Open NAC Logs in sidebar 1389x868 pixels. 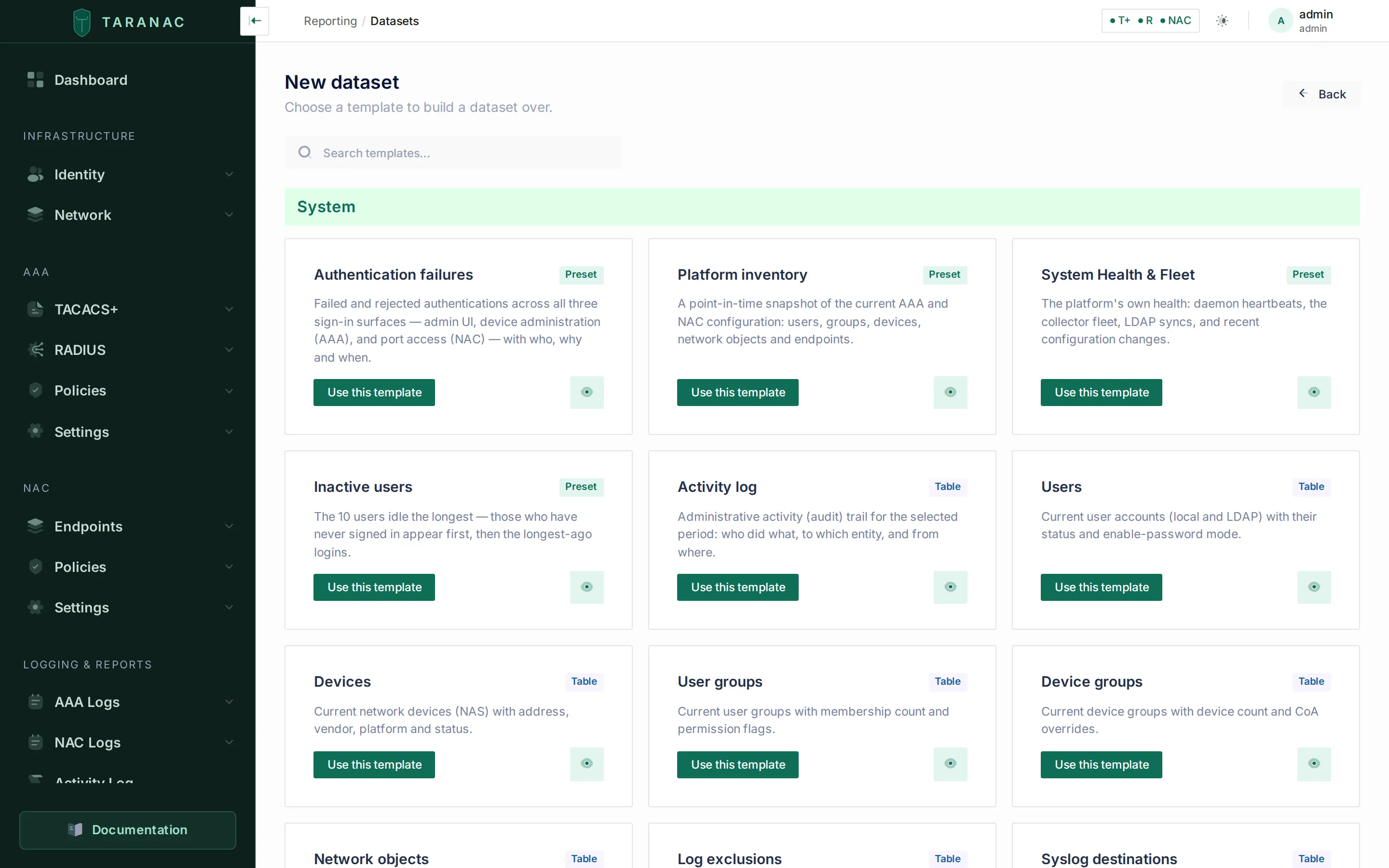(x=127, y=742)
